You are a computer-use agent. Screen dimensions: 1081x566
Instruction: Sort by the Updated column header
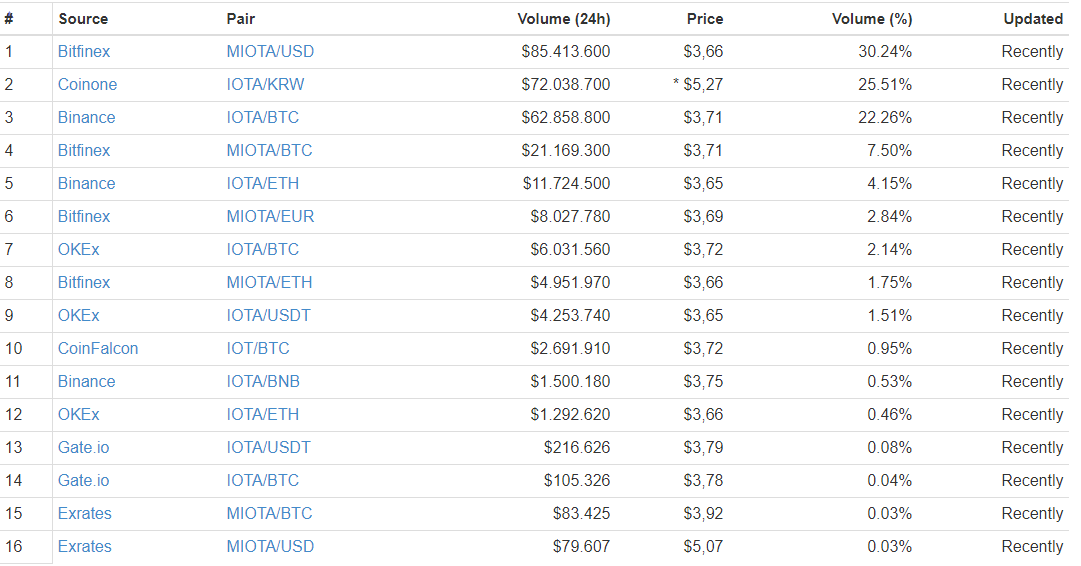coord(1033,19)
